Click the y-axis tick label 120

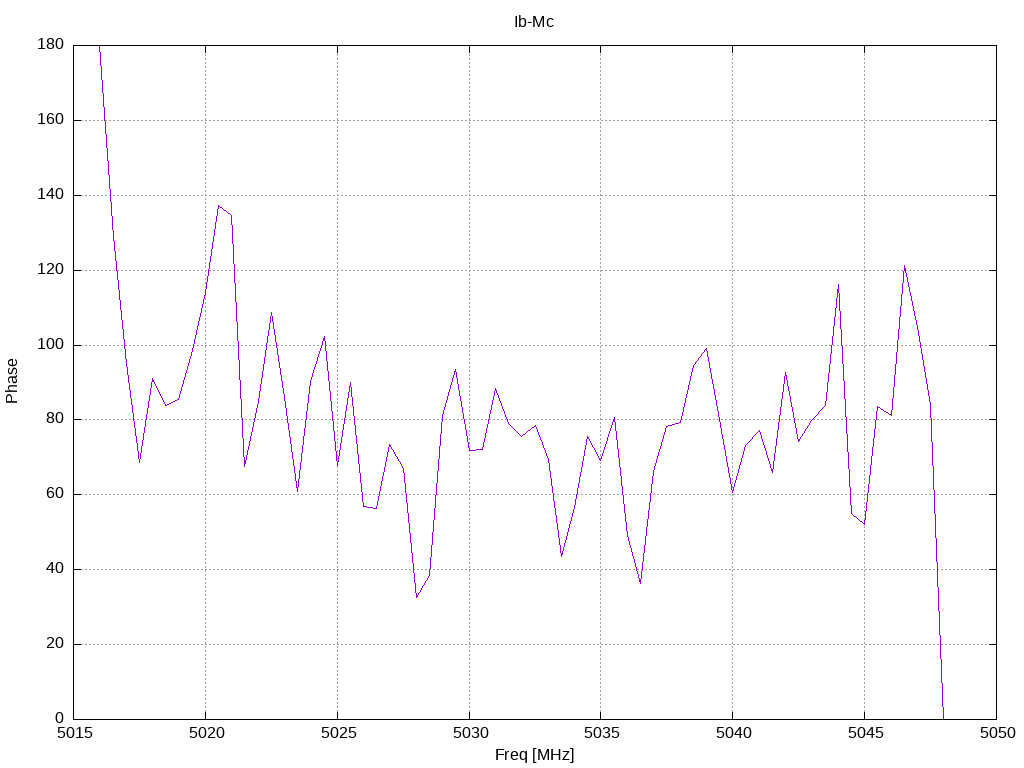(51, 269)
